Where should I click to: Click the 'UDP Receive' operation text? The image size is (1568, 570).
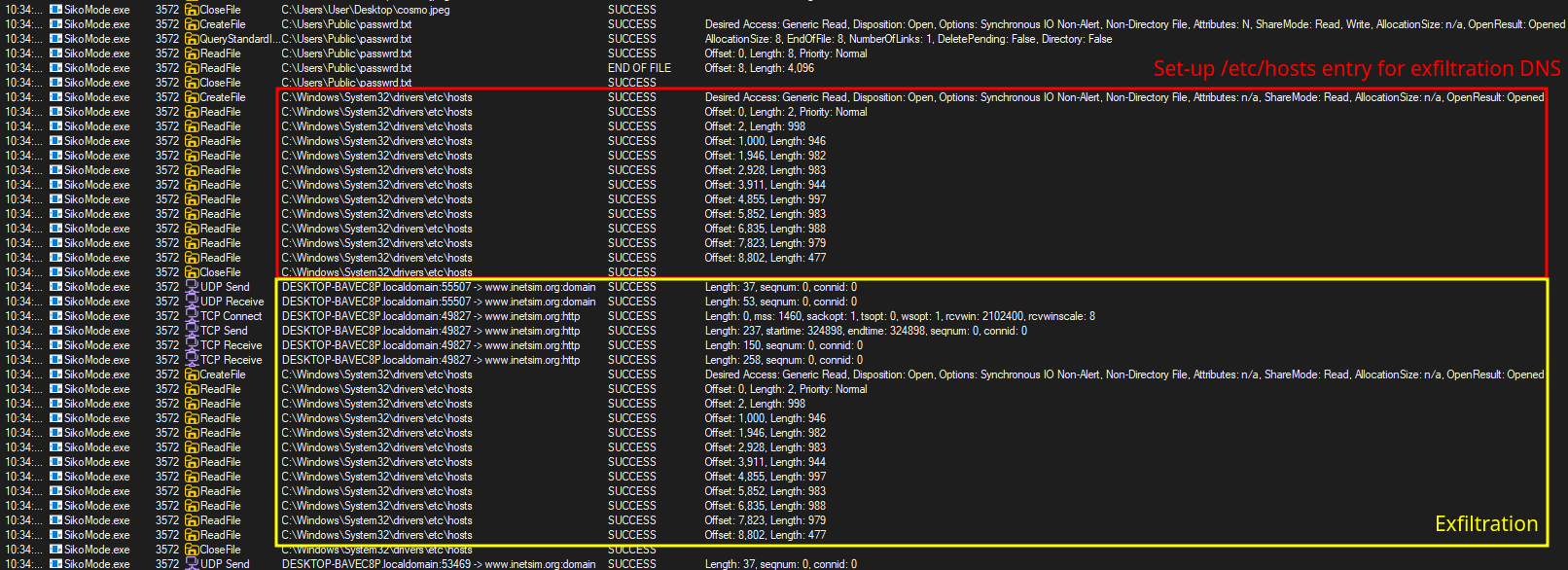232,302
